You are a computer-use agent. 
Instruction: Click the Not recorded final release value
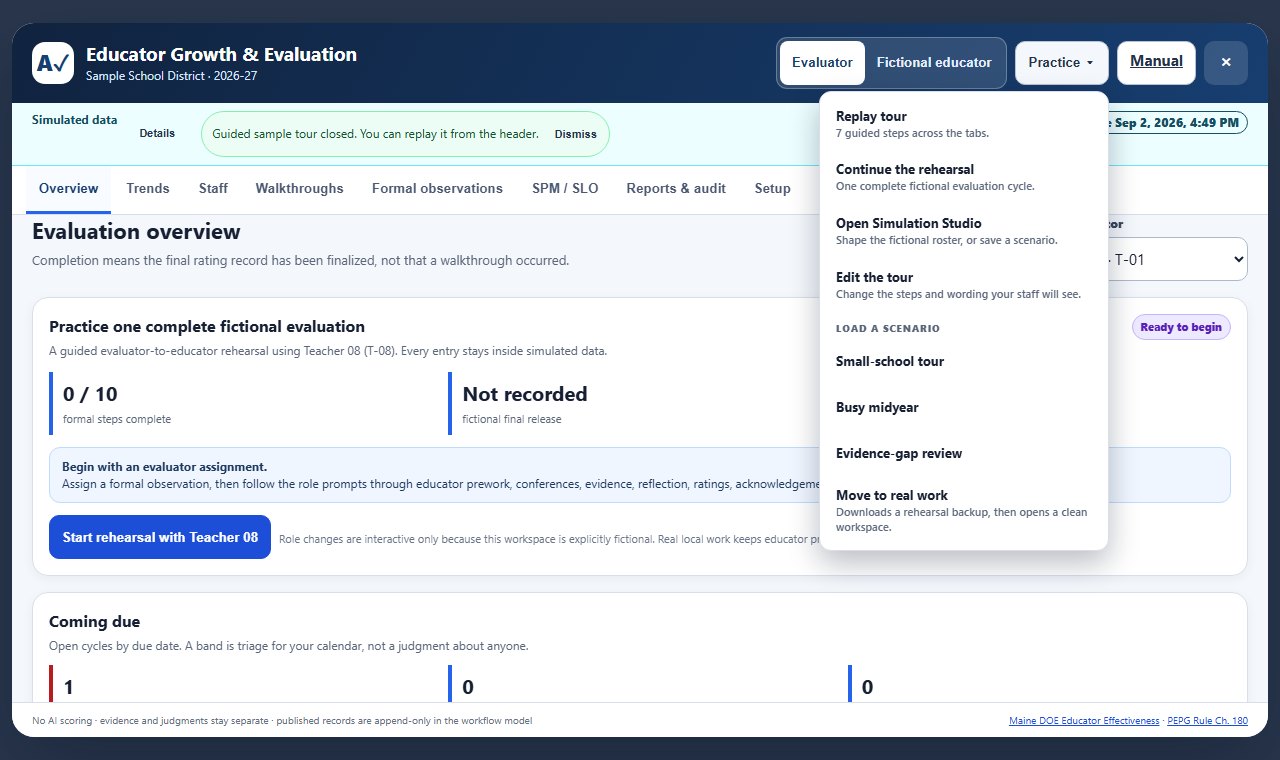pyautogui.click(x=525, y=394)
